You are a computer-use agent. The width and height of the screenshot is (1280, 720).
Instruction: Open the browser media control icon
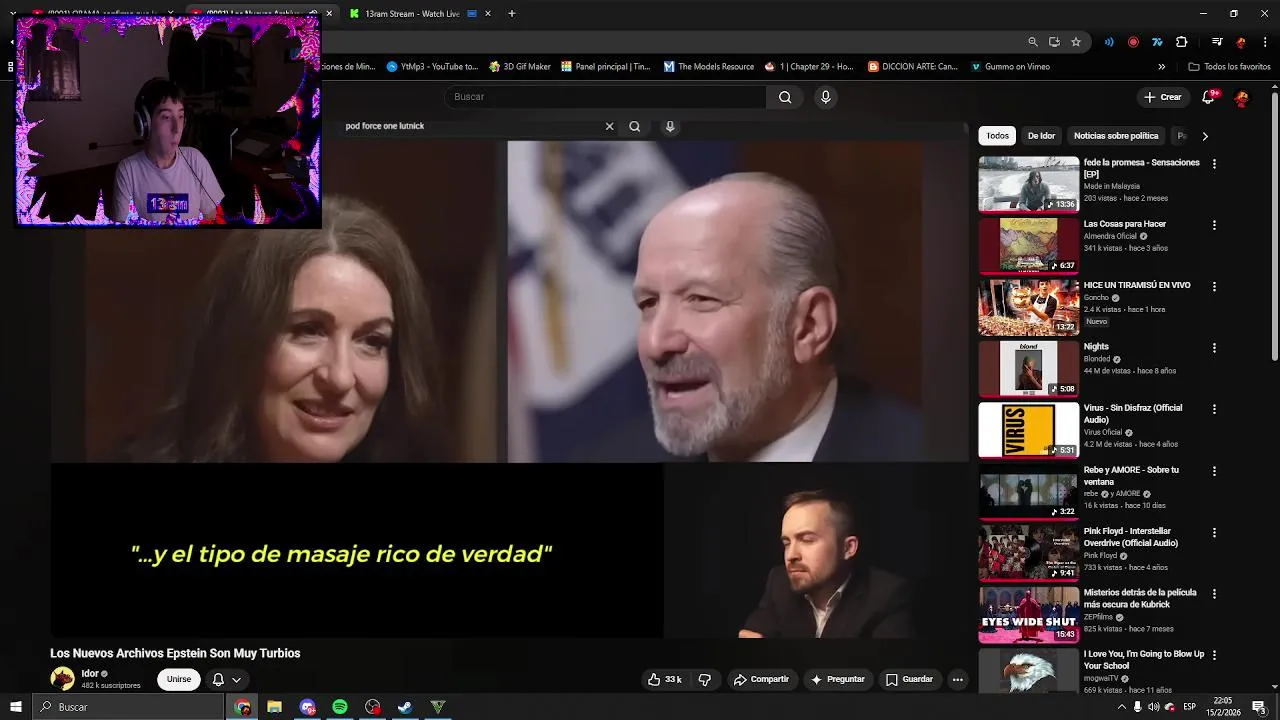coord(1217,42)
